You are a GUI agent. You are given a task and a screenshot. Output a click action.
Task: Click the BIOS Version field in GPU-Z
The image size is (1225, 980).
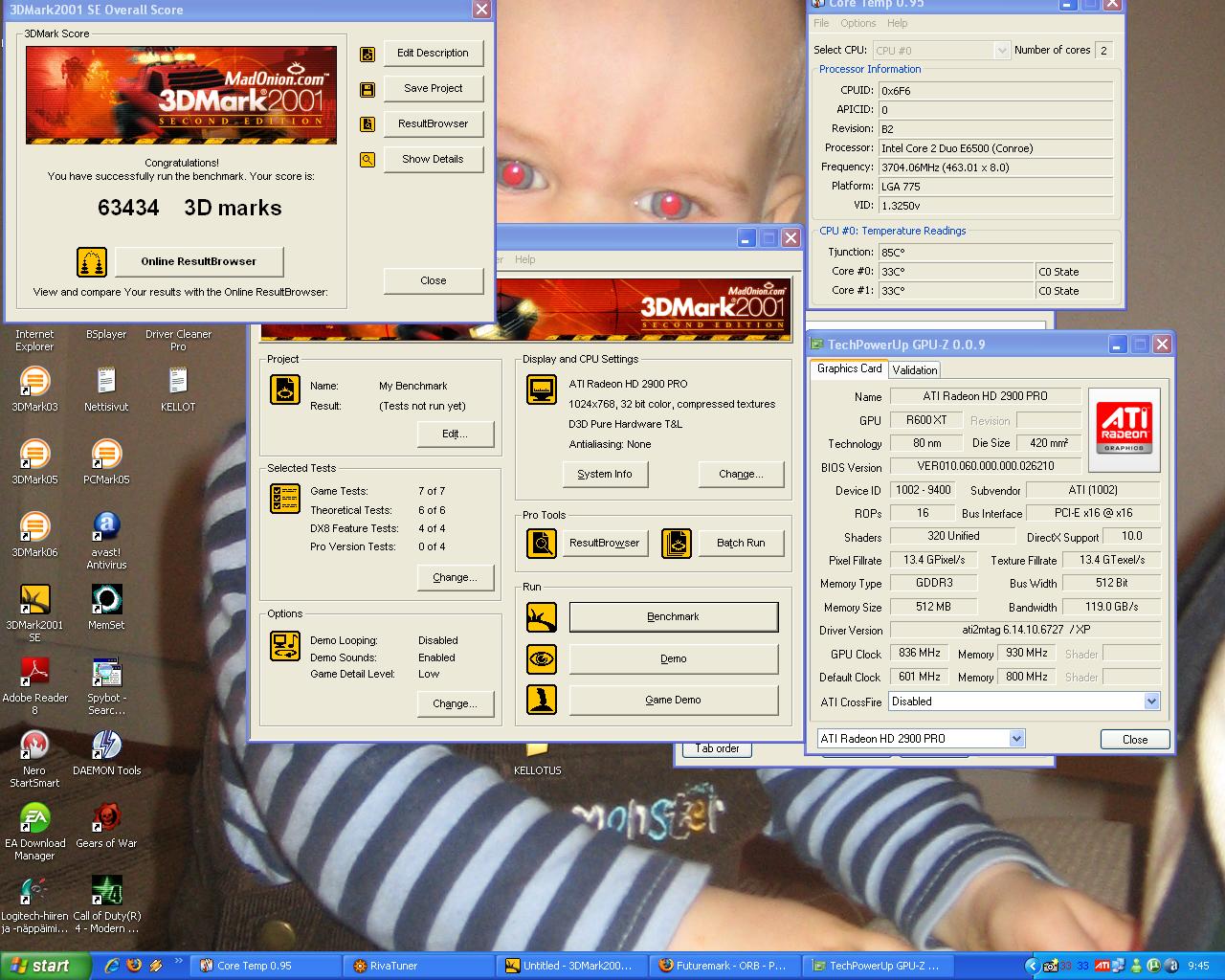tap(986, 467)
